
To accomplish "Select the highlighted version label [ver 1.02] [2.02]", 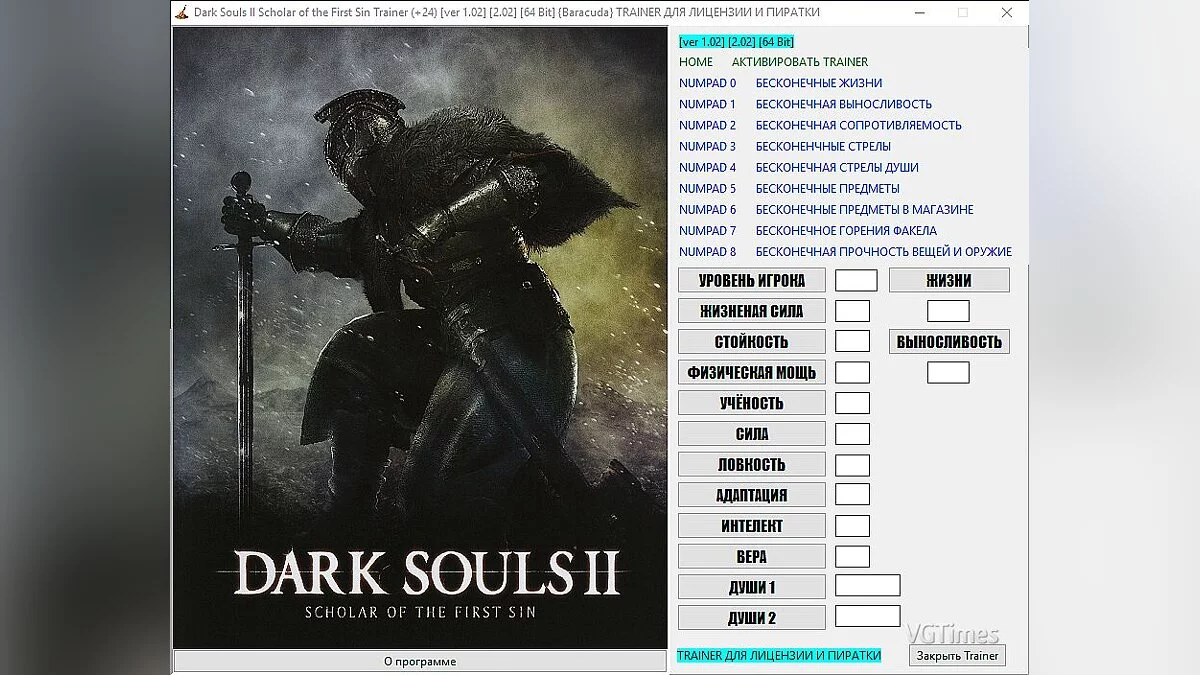I will (736, 41).
